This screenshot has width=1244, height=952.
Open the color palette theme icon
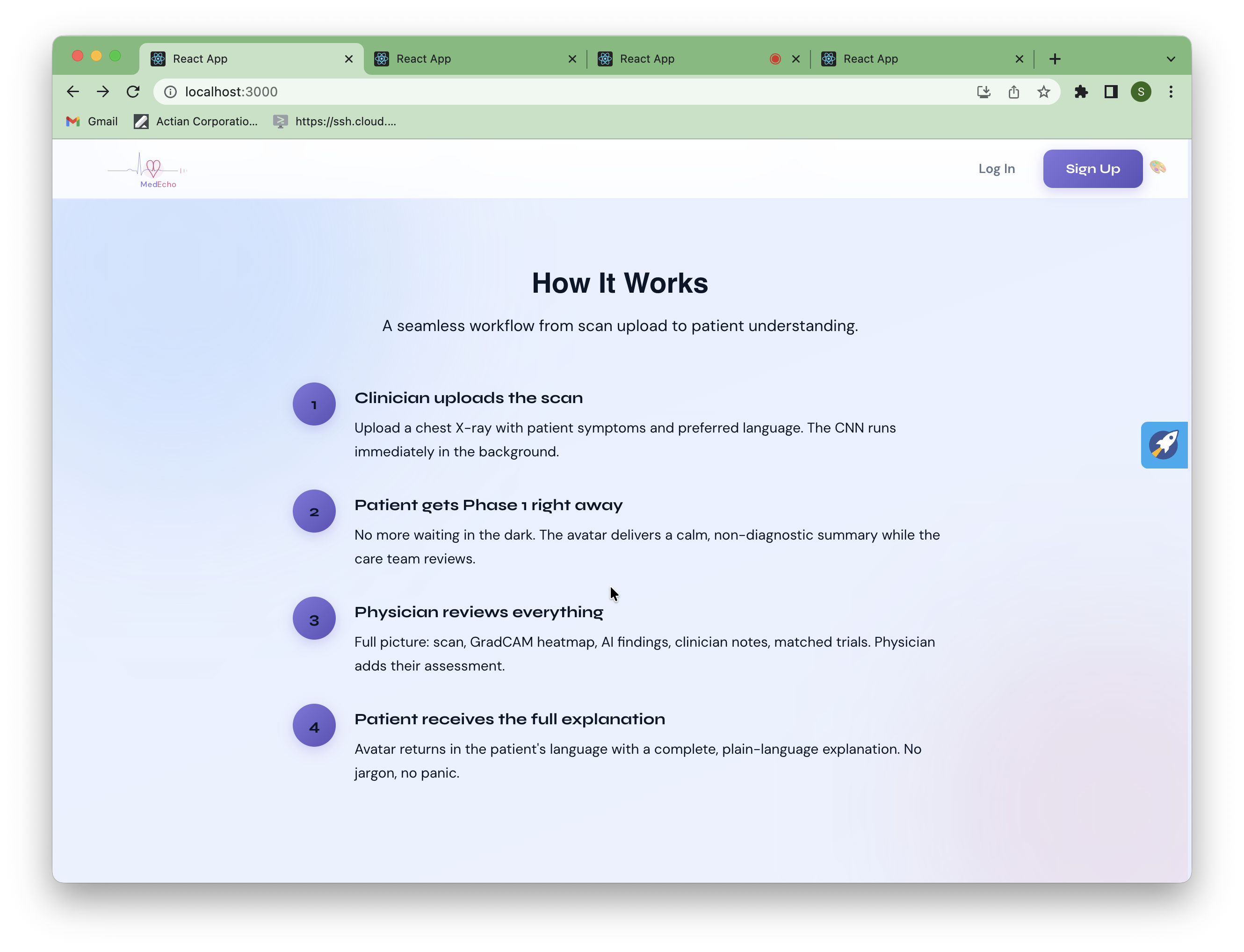(1157, 167)
